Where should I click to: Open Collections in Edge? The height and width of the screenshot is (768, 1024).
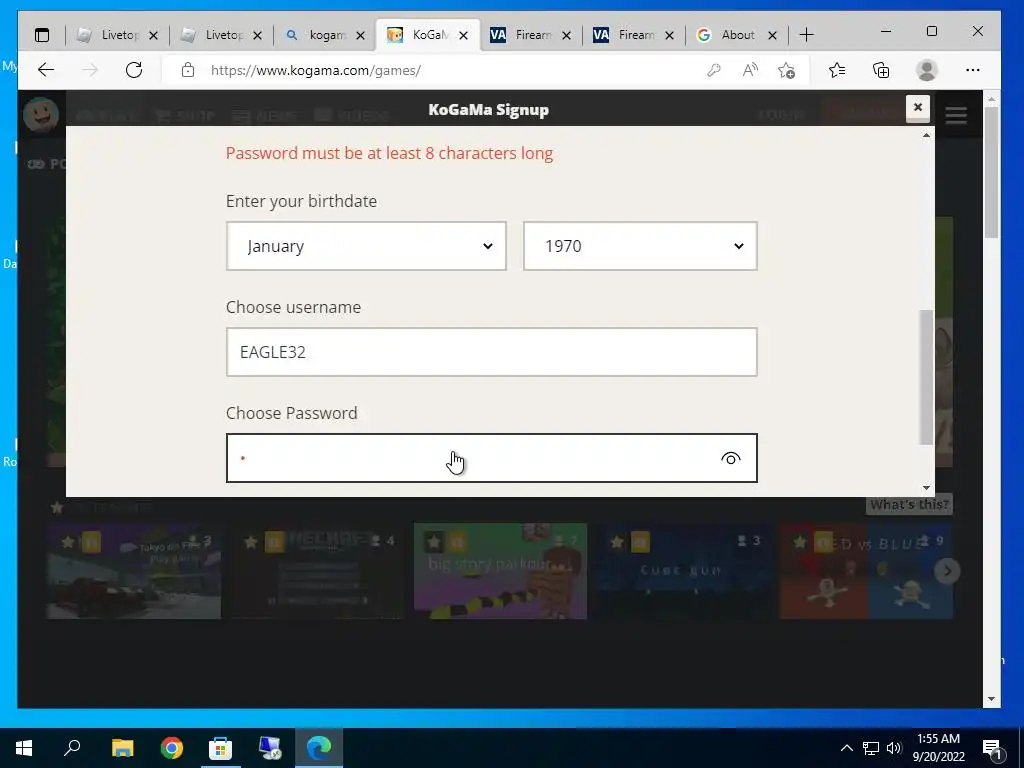pyautogui.click(x=881, y=70)
